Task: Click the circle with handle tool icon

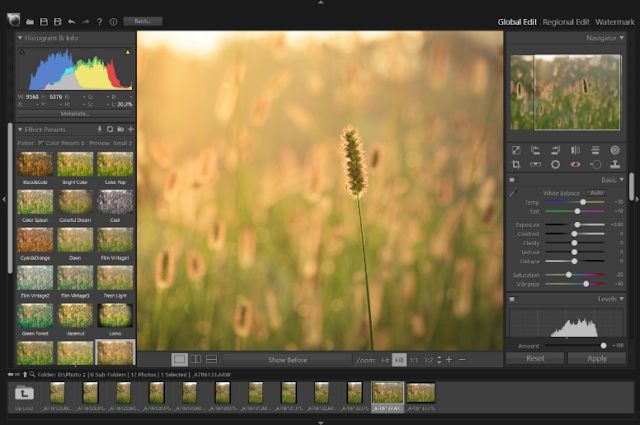Action: (596, 165)
